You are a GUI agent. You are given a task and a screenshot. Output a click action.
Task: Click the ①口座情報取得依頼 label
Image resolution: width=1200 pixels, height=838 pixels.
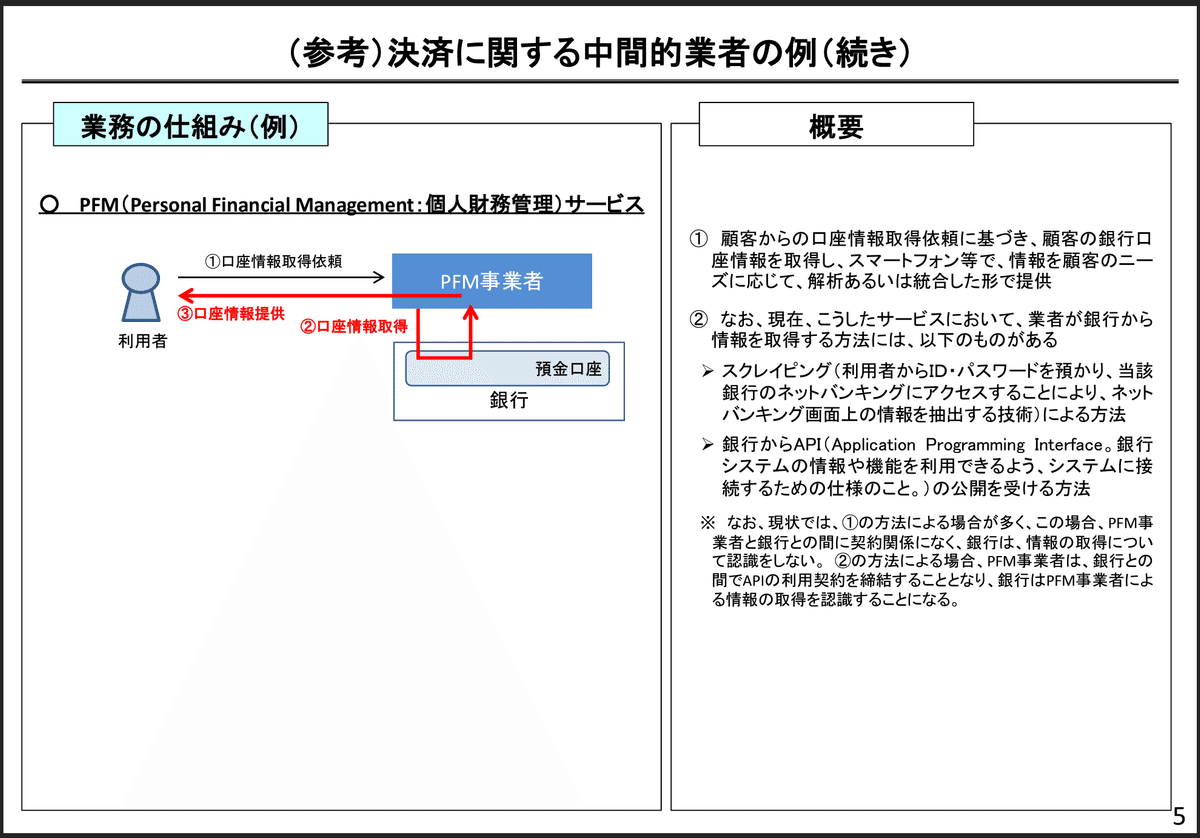pos(273,261)
